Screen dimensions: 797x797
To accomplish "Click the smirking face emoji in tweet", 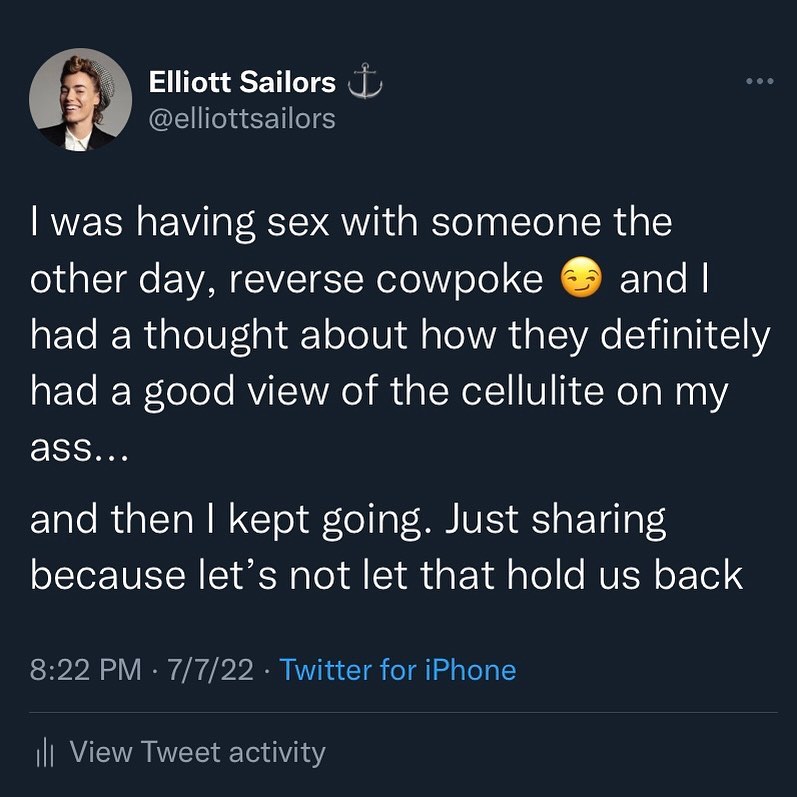I will point(580,278).
